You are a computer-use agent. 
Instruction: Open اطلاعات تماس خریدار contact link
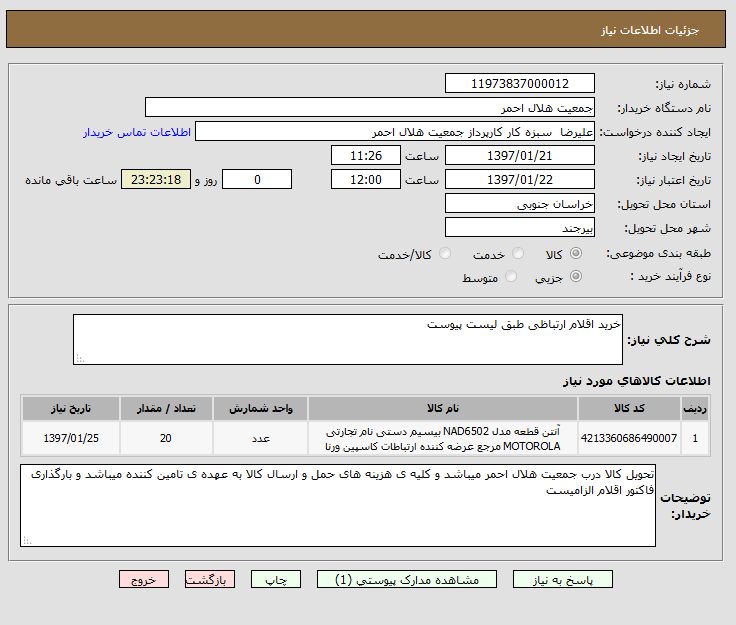(136, 132)
